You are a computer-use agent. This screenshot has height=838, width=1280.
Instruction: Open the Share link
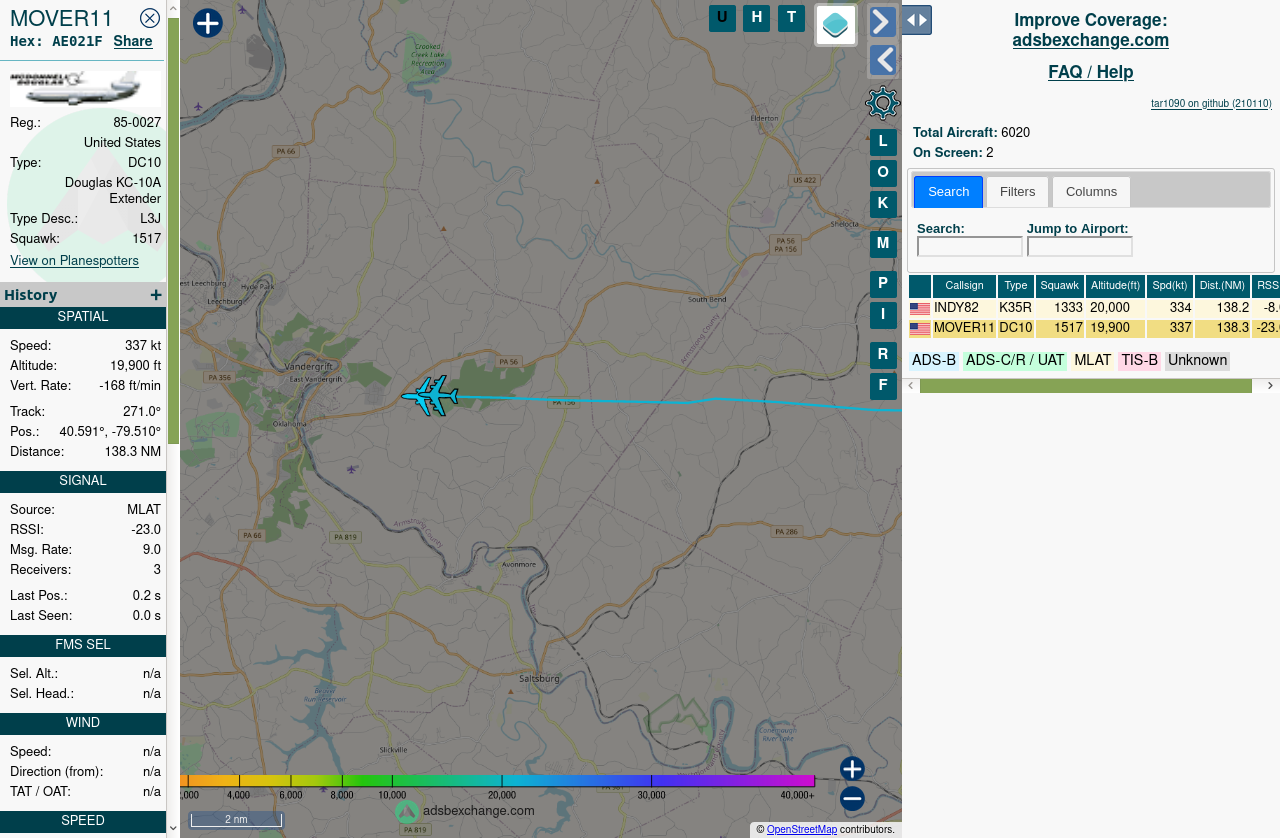(133, 41)
